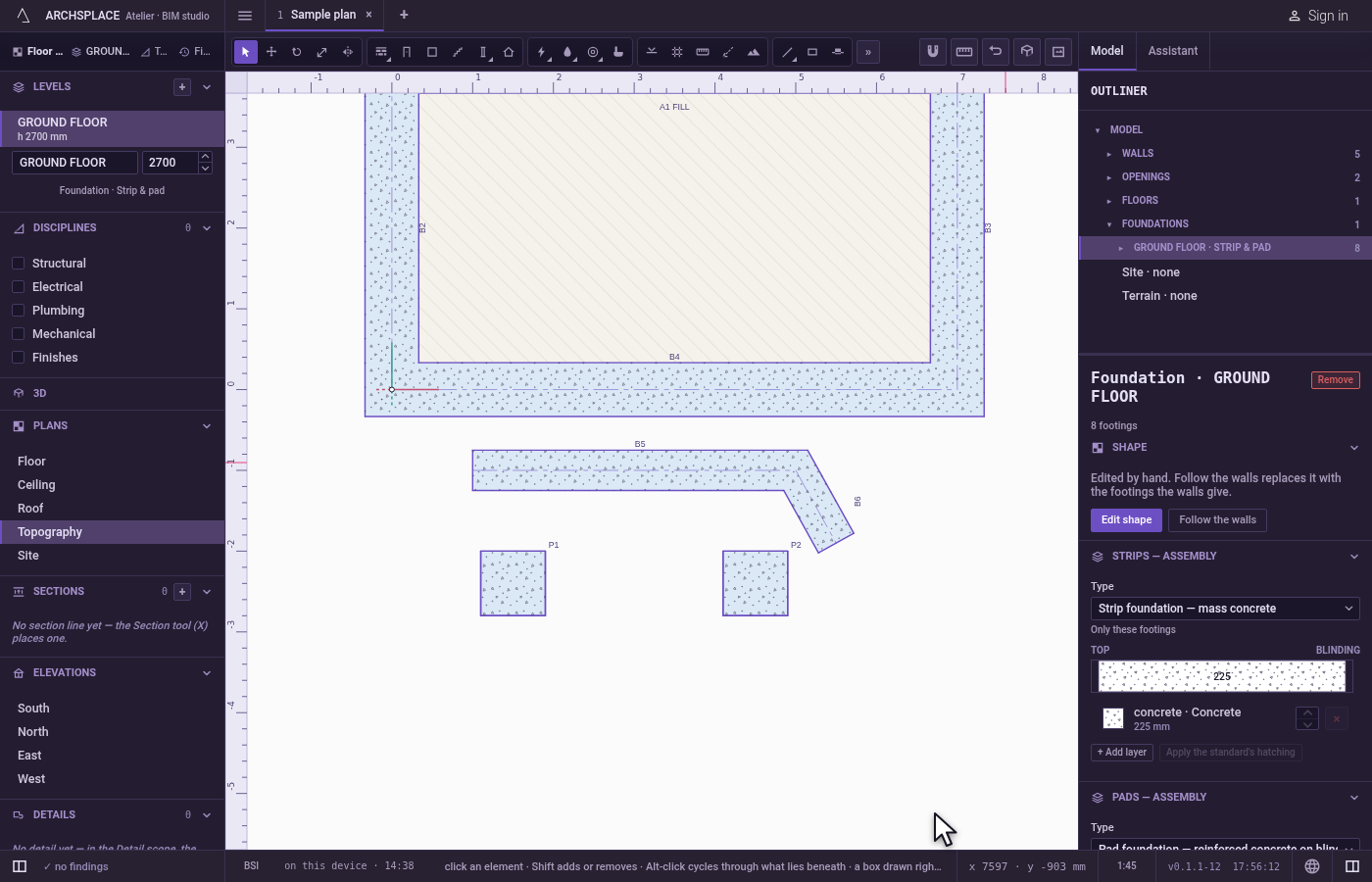Click the + Add layer button
Screen dimensions: 1372x882
pyautogui.click(x=1122, y=753)
